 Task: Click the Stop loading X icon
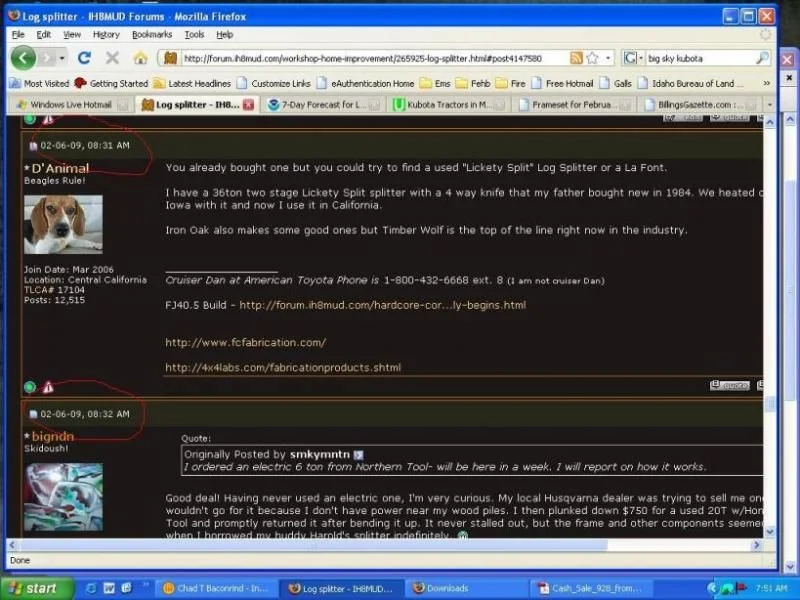click(112, 58)
